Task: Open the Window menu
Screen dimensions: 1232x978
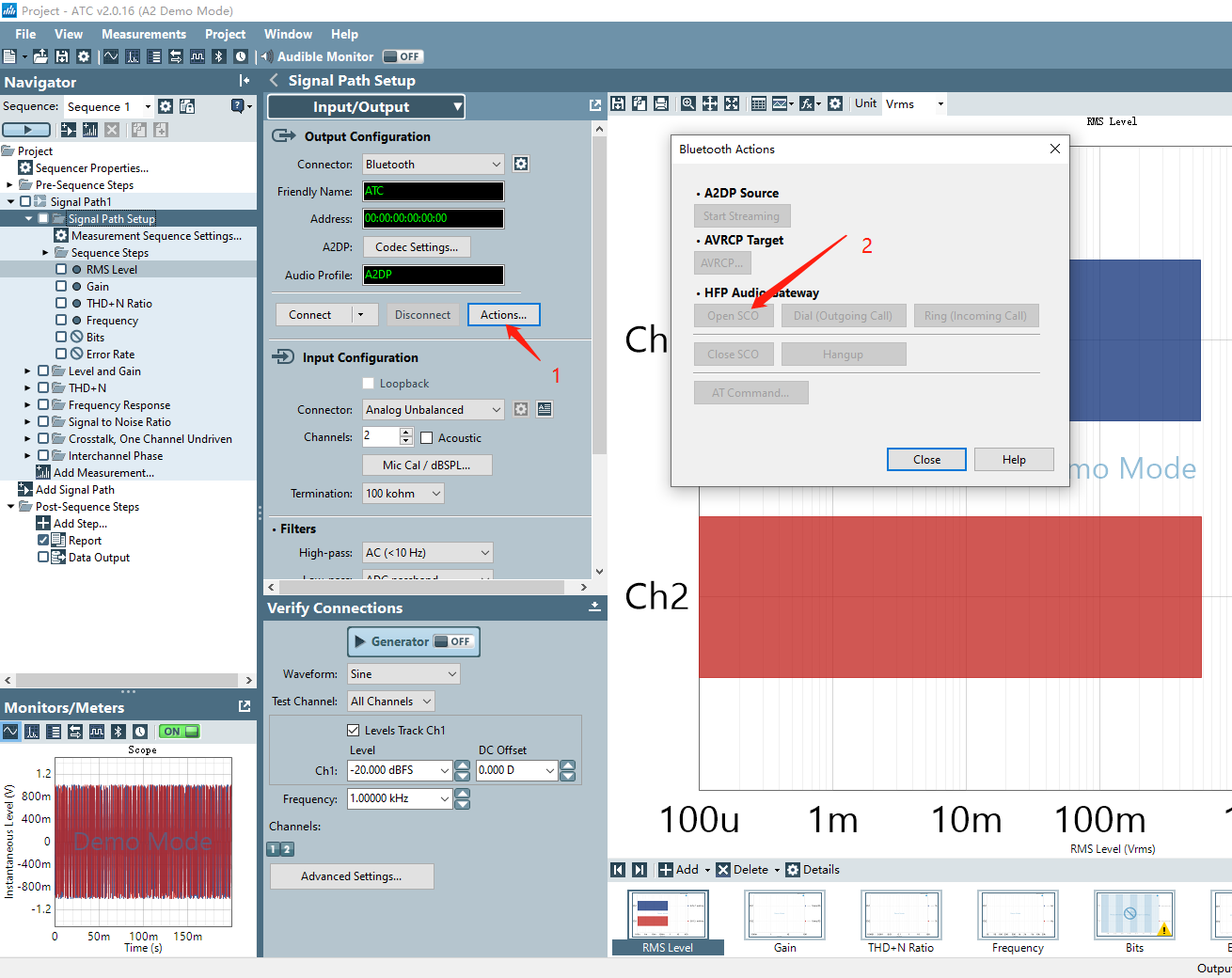Action: click(x=288, y=34)
